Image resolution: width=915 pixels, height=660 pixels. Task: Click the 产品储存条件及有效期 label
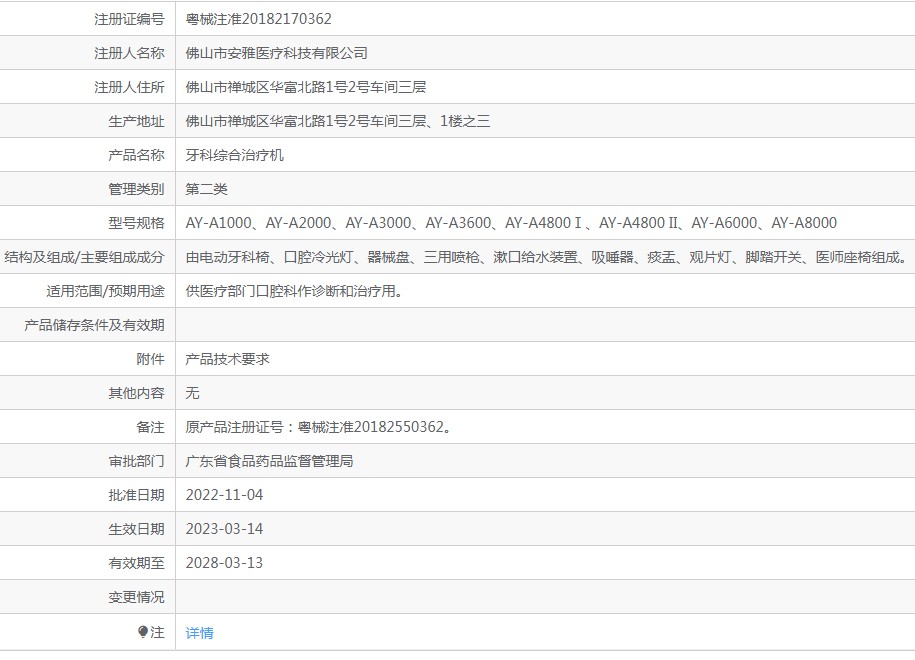coord(95,325)
